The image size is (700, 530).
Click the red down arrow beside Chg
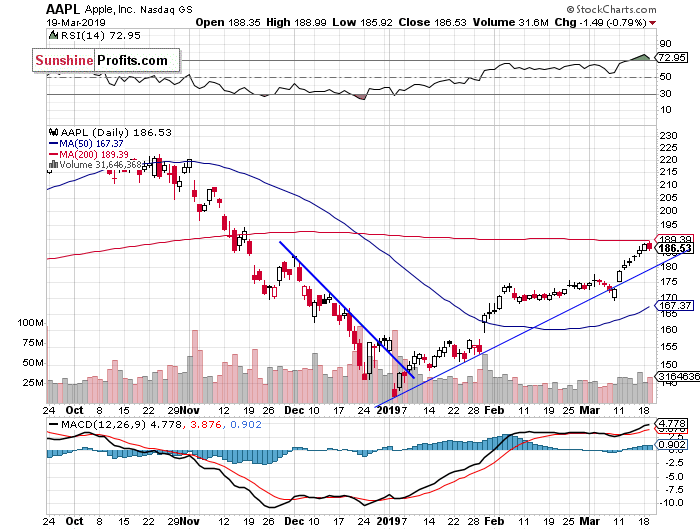(652, 23)
